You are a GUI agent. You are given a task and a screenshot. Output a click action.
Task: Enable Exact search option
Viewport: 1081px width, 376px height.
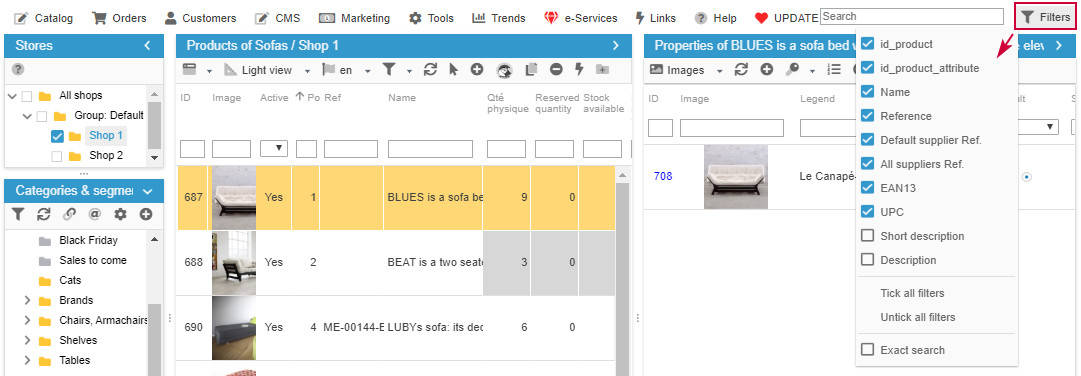(867, 350)
